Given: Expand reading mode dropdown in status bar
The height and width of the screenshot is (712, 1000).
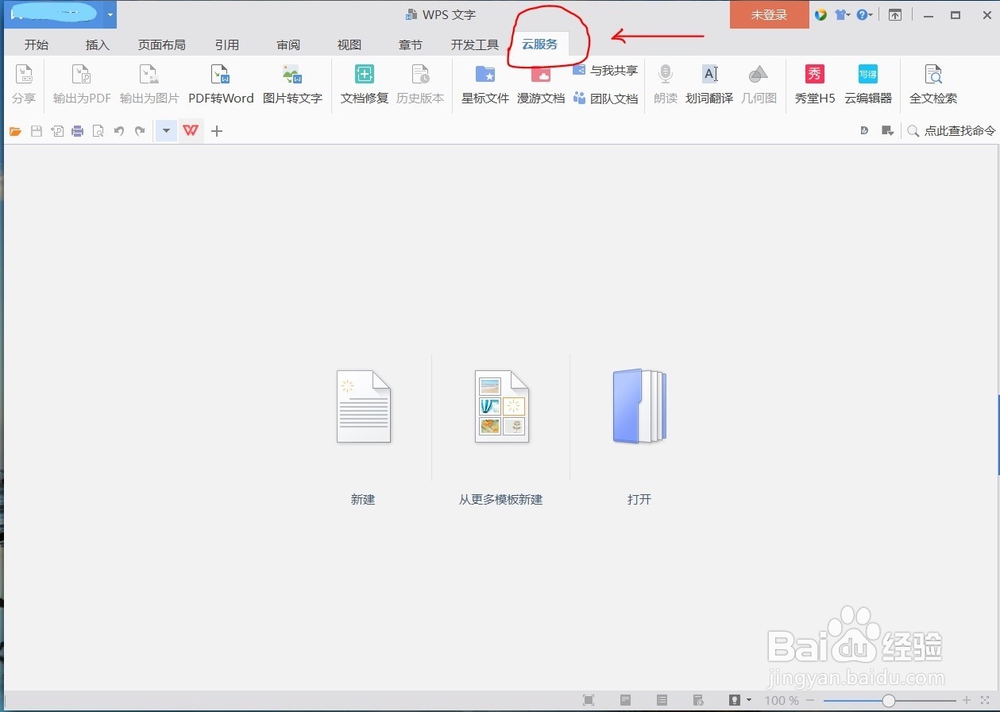Looking at the screenshot, I should [x=749, y=700].
